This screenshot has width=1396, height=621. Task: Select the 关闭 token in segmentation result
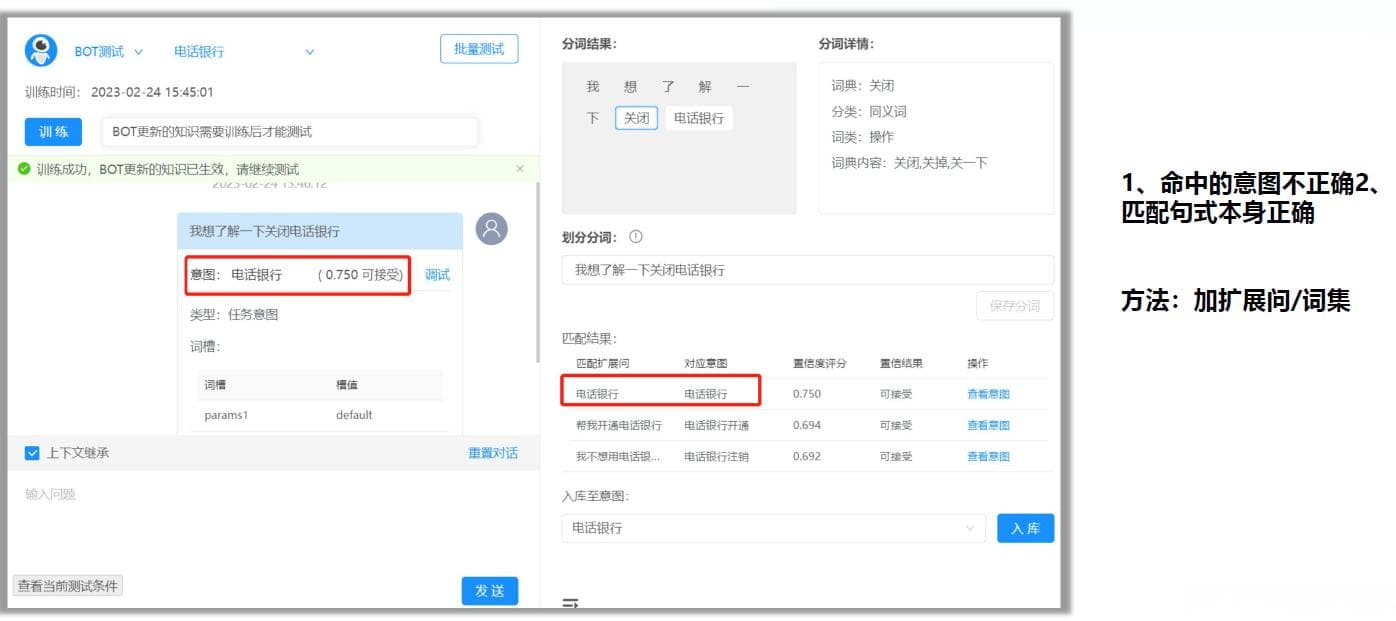(x=636, y=118)
